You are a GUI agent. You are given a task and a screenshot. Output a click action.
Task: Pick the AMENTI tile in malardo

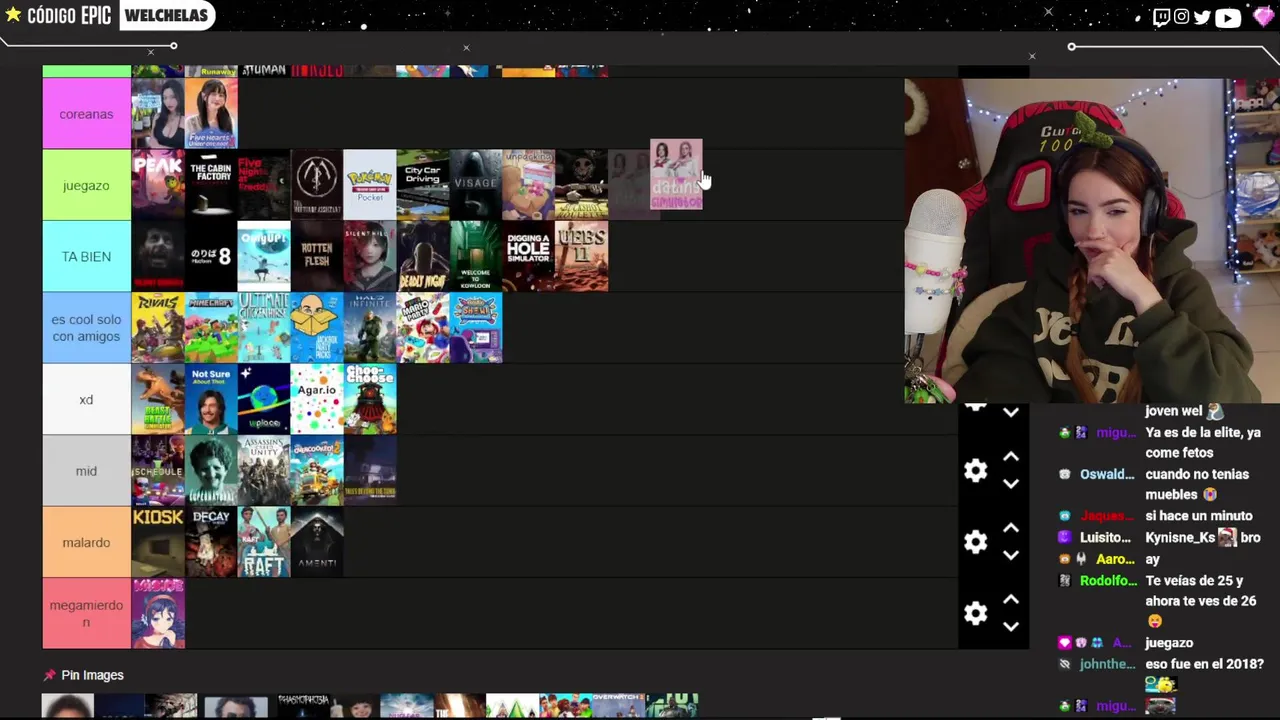pyautogui.click(x=317, y=542)
